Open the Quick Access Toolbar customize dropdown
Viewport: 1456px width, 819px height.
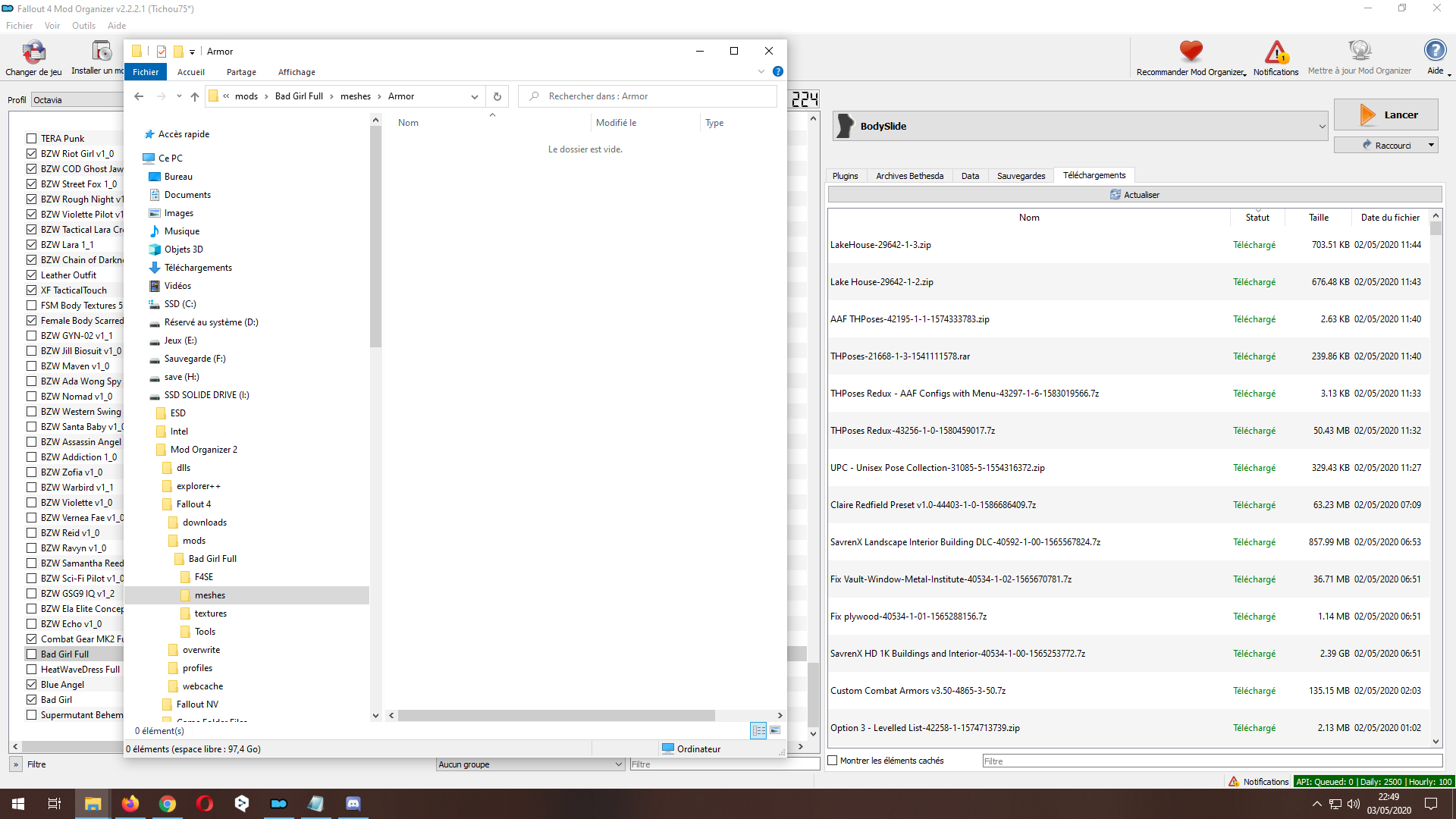pos(193,52)
